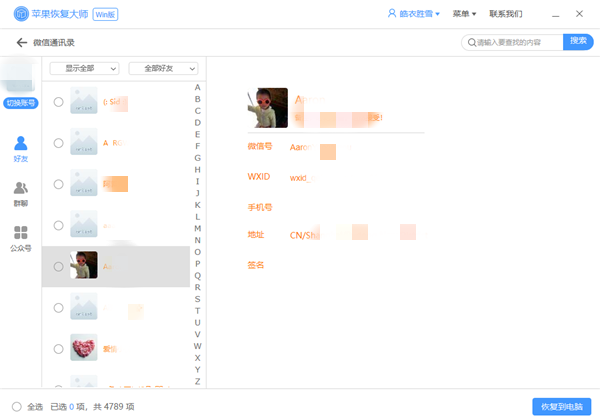The width and height of the screenshot is (600, 420).
Task: Jump to letter X in index
Action: (197, 358)
